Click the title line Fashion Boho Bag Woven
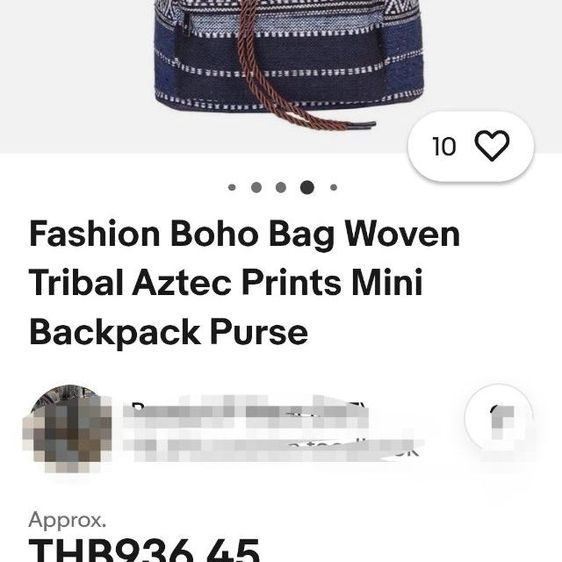The width and height of the screenshot is (562, 562). pyautogui.click(x=244, y=234)
